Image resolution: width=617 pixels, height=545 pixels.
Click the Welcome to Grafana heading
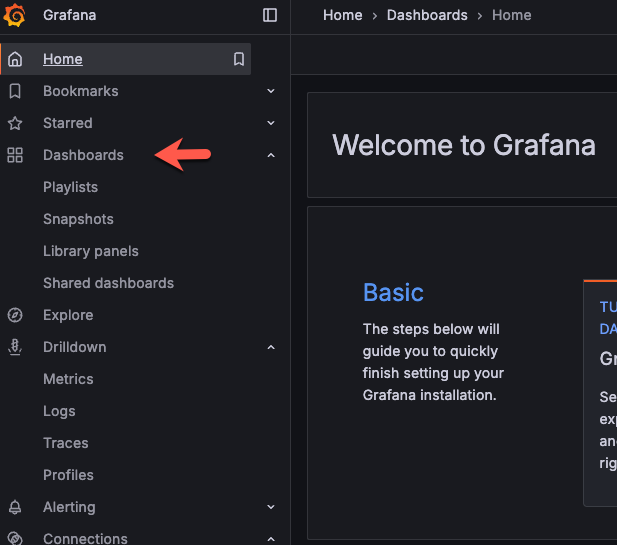click(464, 145)
